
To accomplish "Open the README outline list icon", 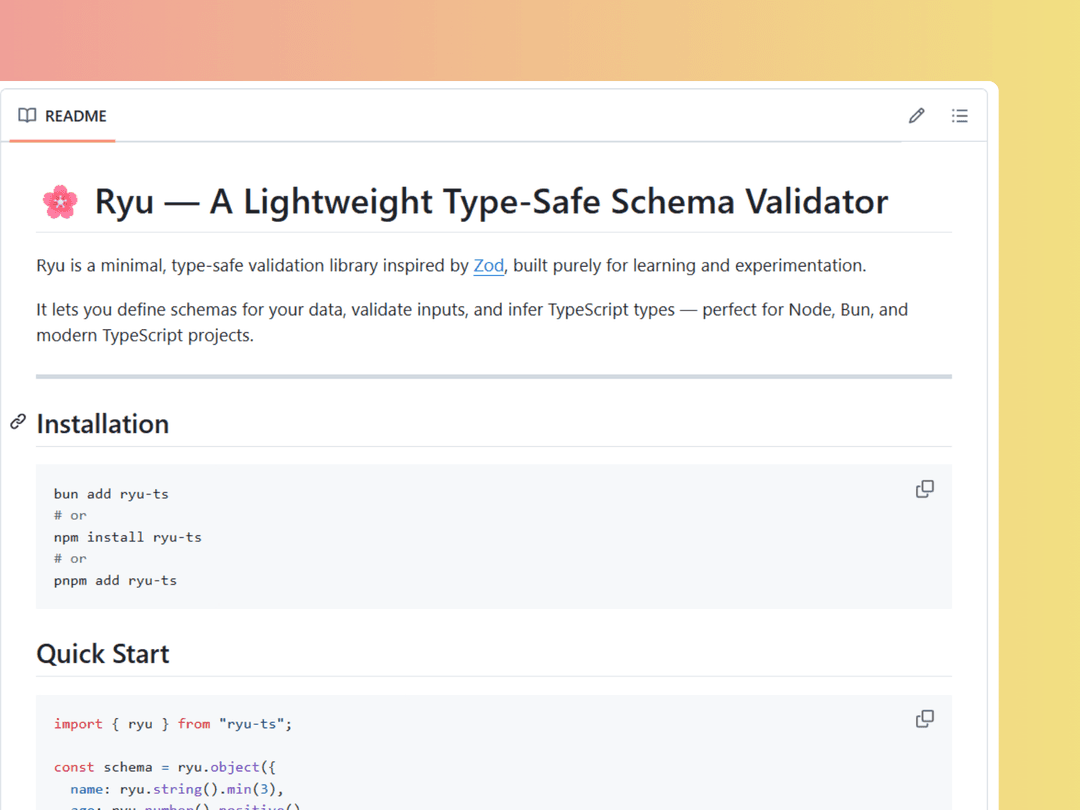I will pos(959,116).
